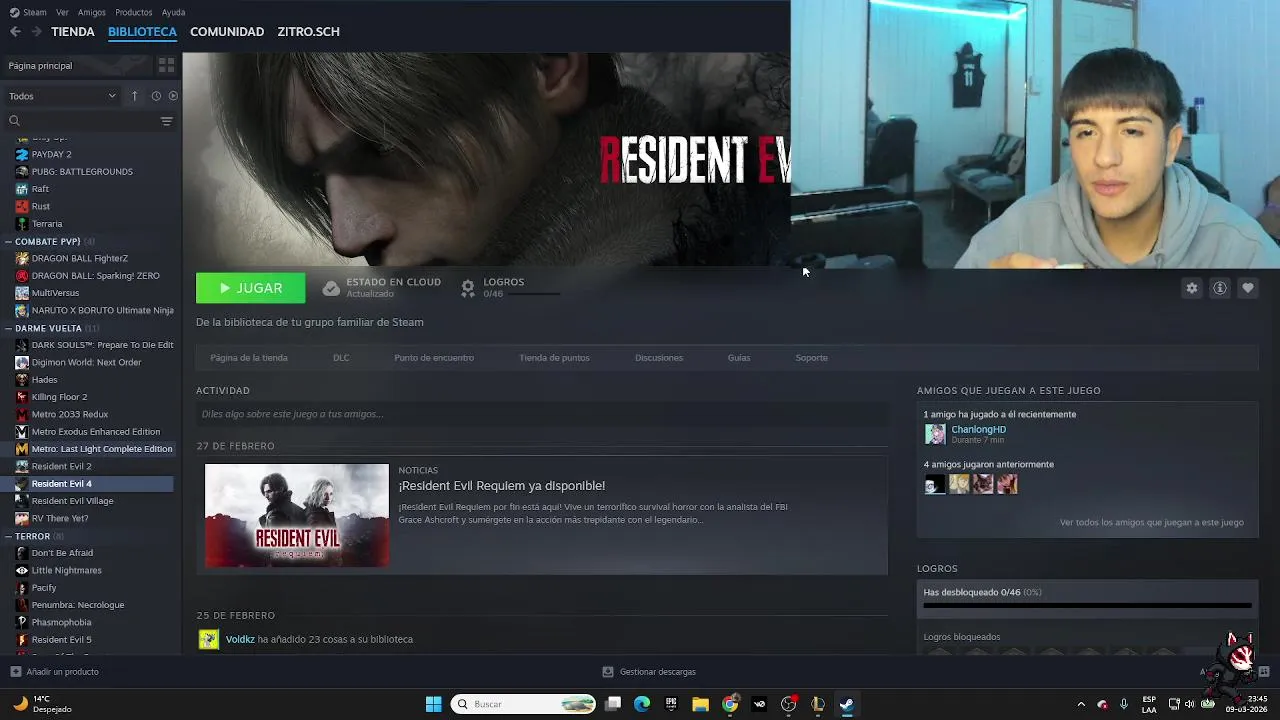
Task: Open Guías tab
Action: tap(739, 358)
